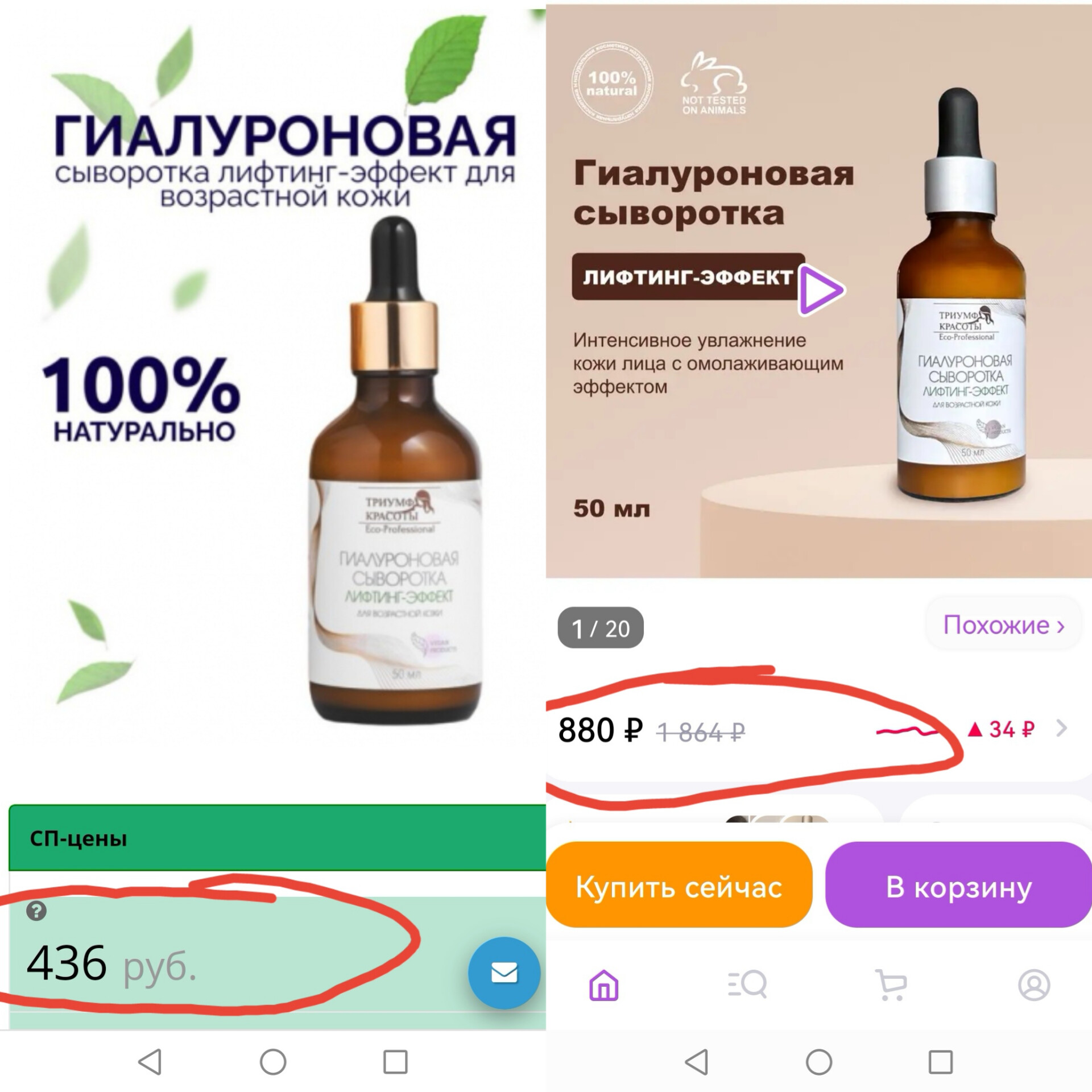This screenshot has height=1092, width=1092.
Task: Expand the green СП-цены section header
Action: click(x=278, y=838)
